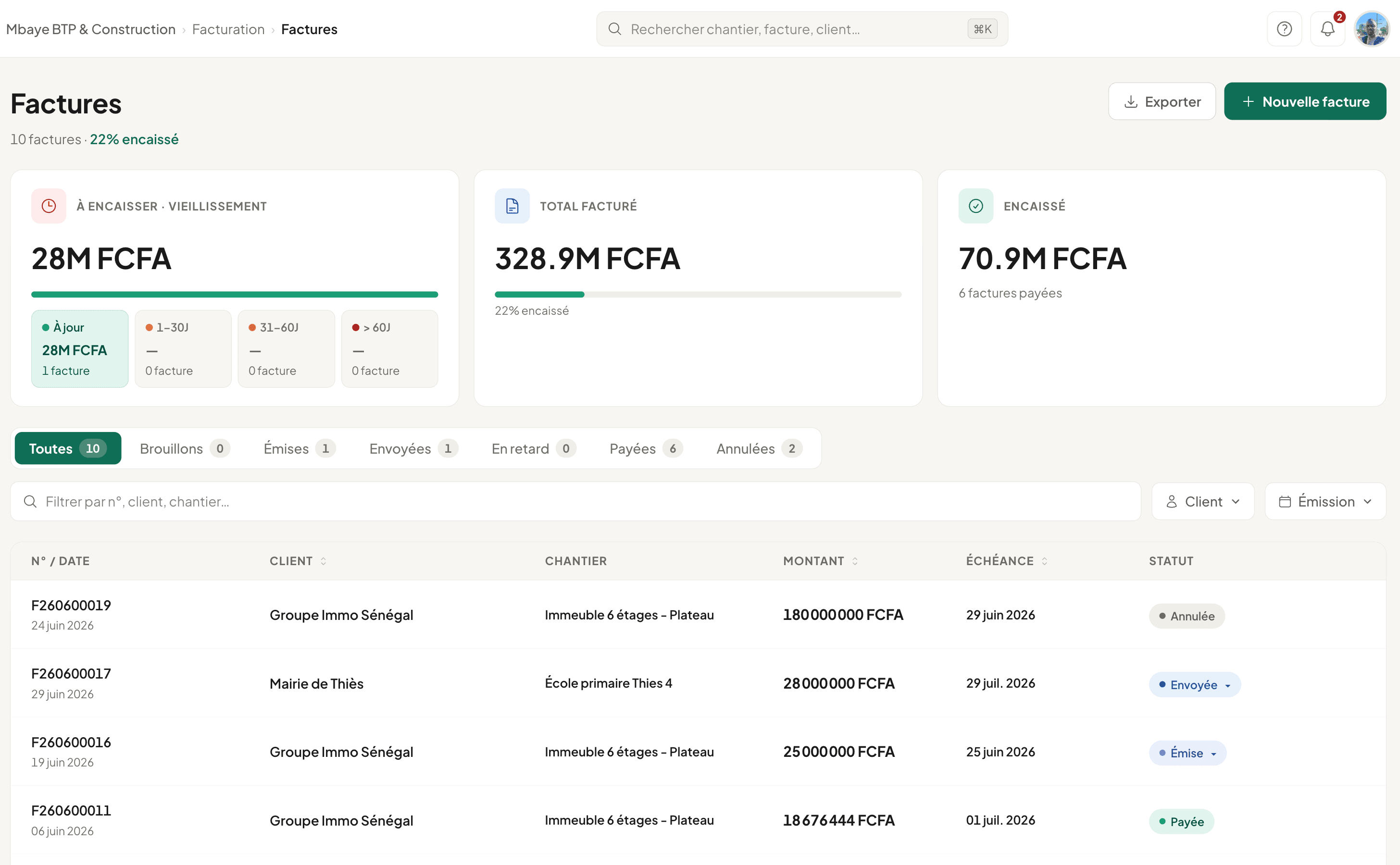1400x865 pixels.
Task: Open notifications bell icon
Action: point(1327,29)
